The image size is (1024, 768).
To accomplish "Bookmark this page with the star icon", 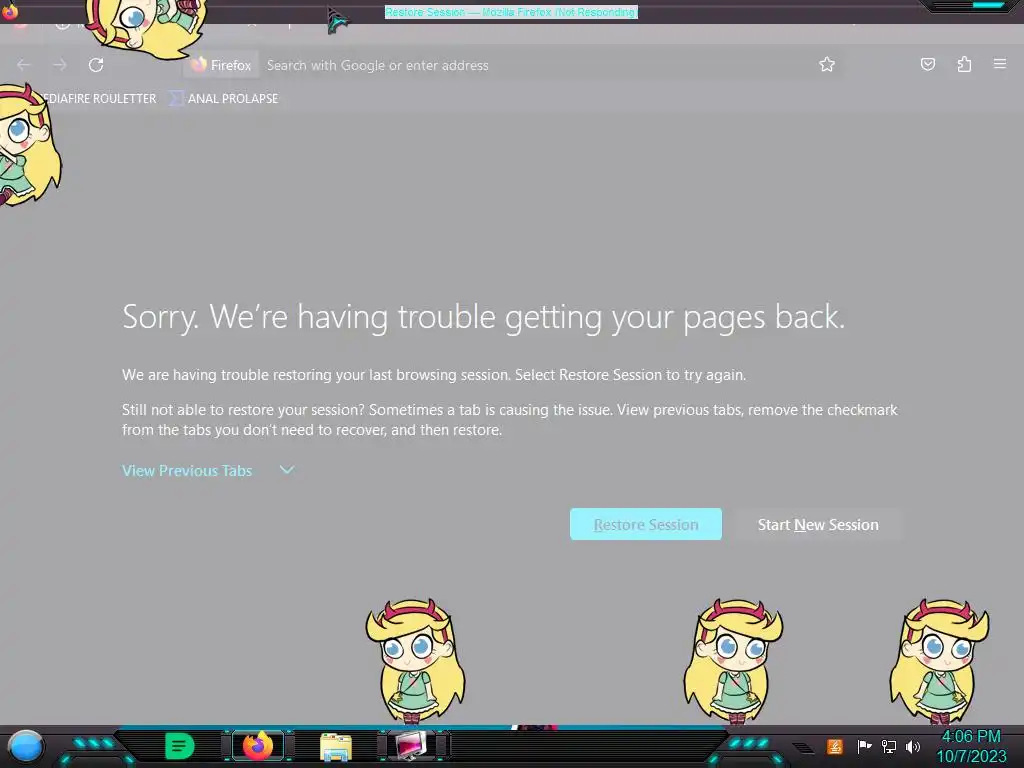I will coord(827,64).
